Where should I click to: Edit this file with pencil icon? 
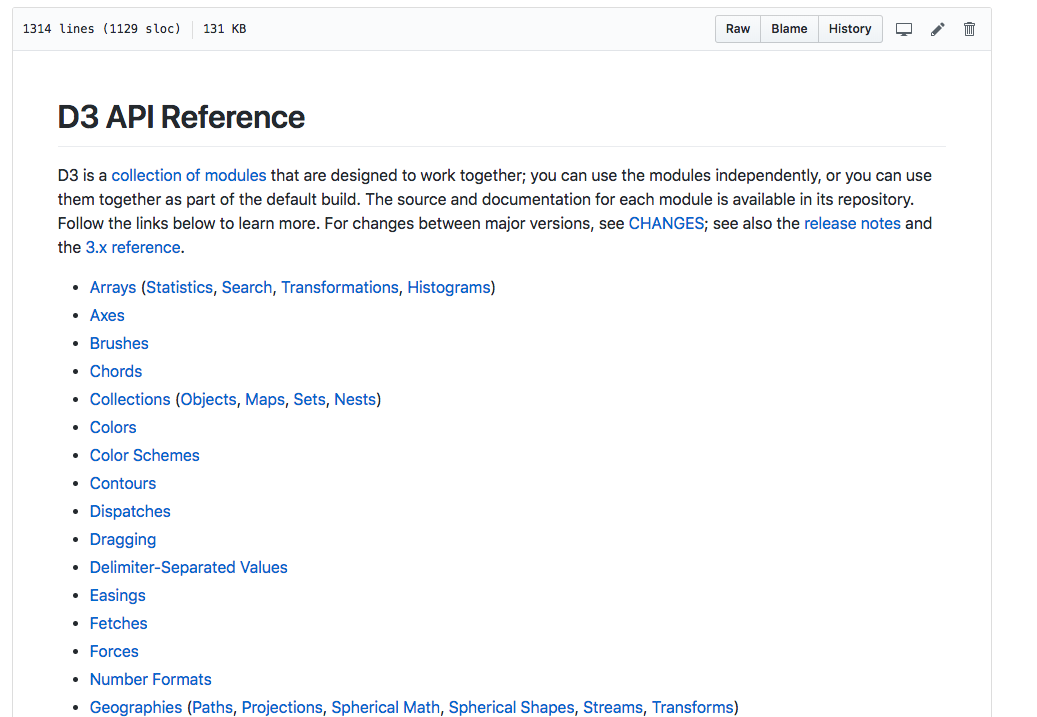tap(937, 29)
